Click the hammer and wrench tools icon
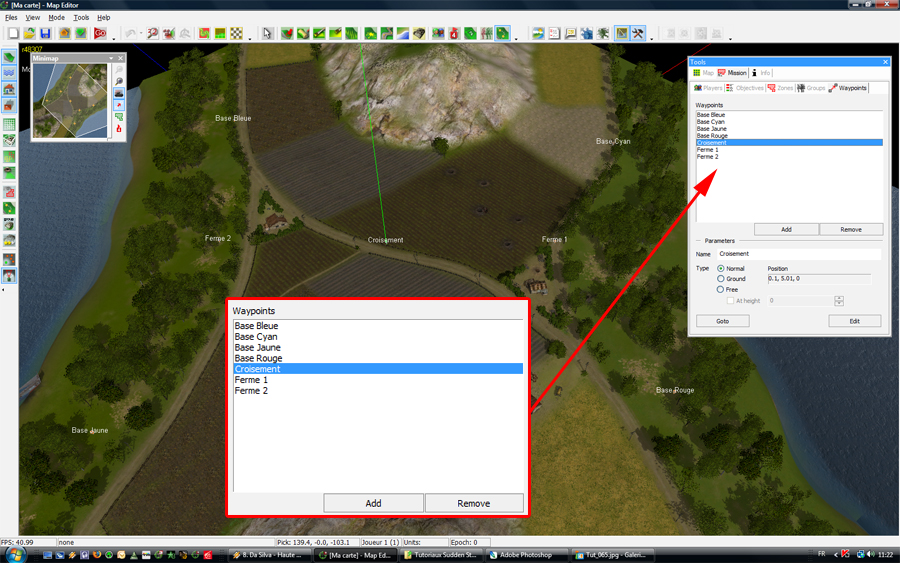The width and height of the screenshot is (900, 563). click(638, 33)
